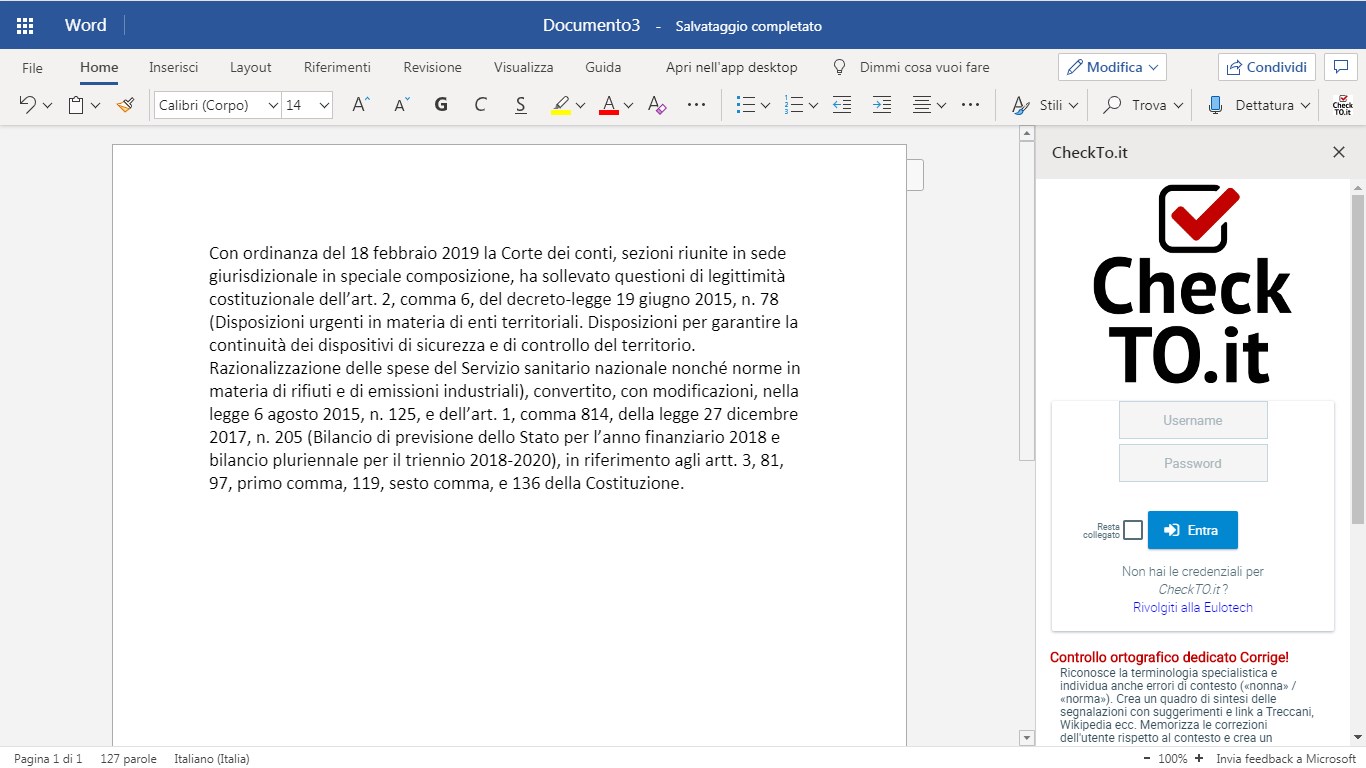Screen dimensions: 1366x768
Task: Follow the Rivolgiti alla Eulotech link
Action: pyautogui.click(x=1193, y=607)
